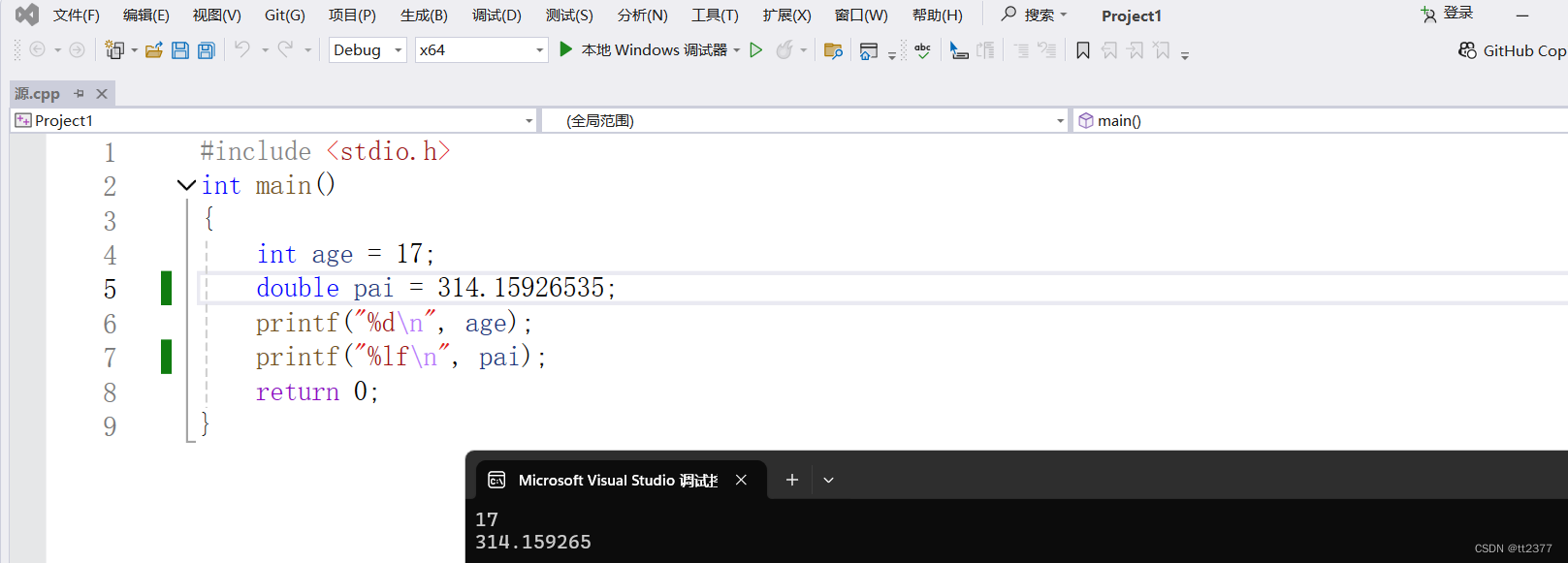Close the 源.cpp tab
The width and height of the screenshot is (1568, 563).
[x=102, y=93]
